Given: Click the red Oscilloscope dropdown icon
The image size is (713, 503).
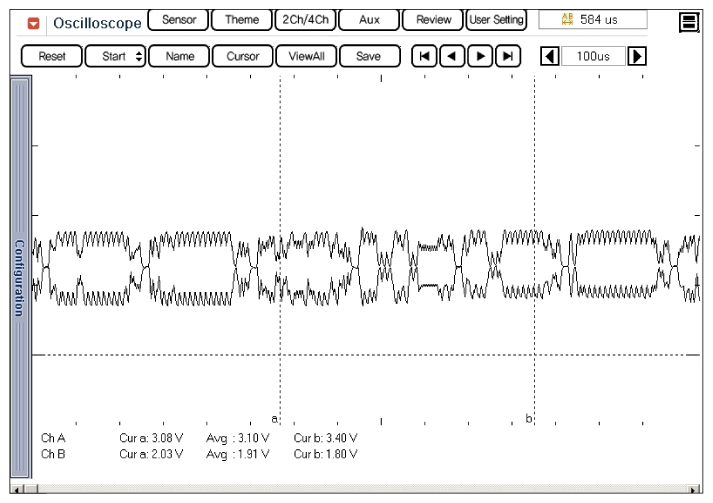Looking at the screenshot, I should [33, 22].
